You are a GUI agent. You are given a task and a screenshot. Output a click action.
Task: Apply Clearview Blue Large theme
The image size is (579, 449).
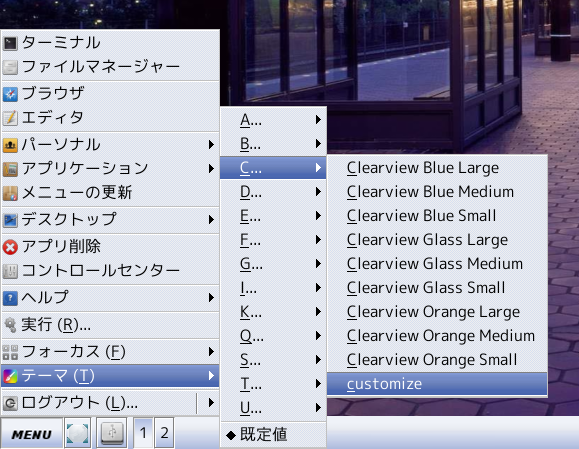(x=437, y=168)
